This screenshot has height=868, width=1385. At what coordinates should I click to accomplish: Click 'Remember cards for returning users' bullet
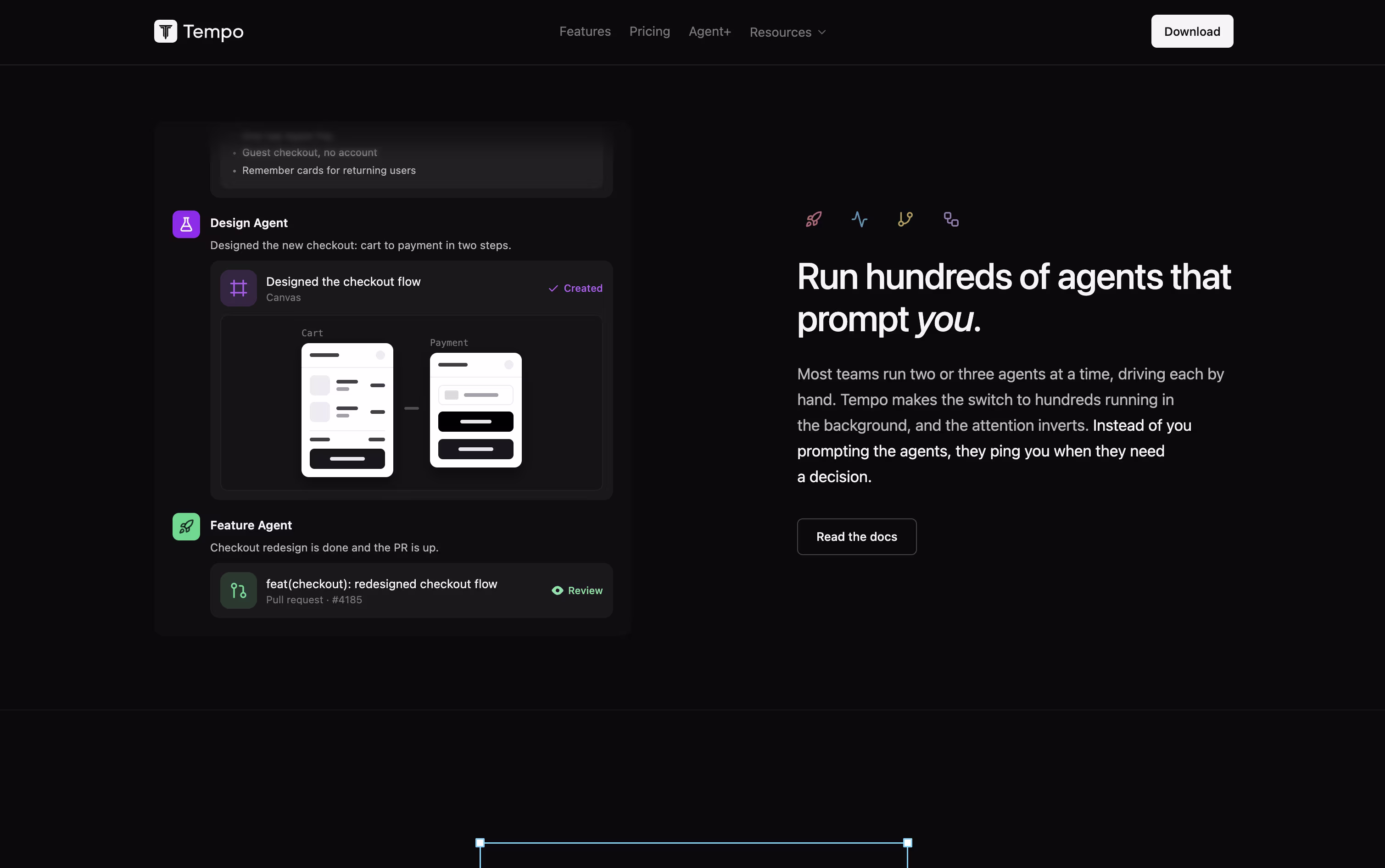[x=329, y=171]
